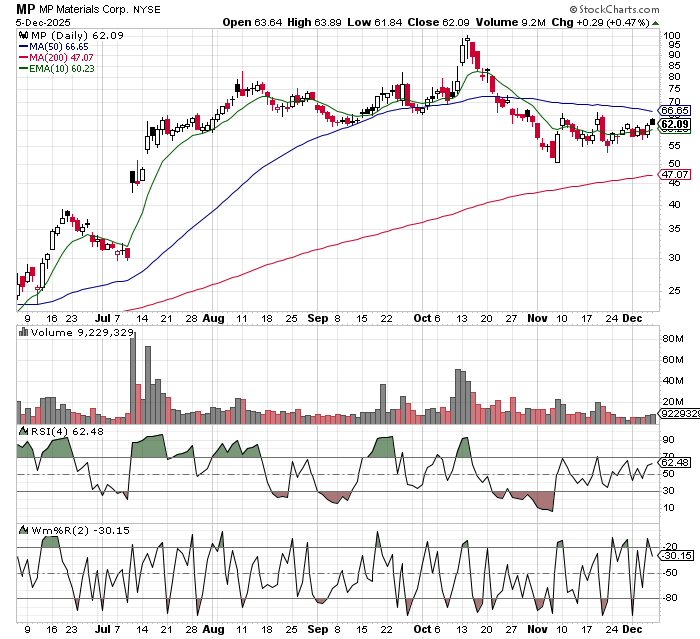
Task: Click the 62.09 last price tag on axis
Action: coord(675,124)
